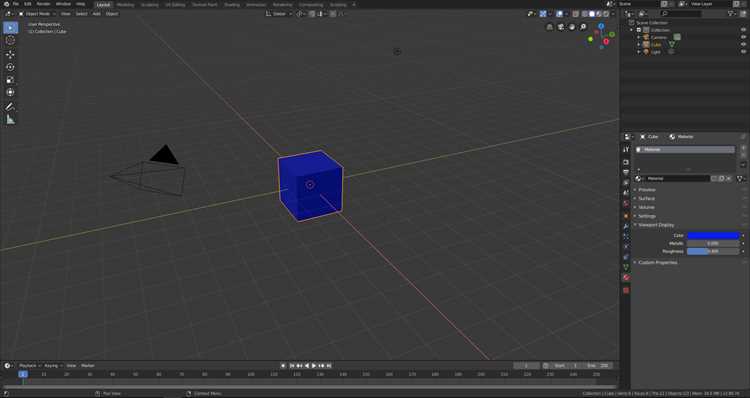The width and height of the screenshot is (750, 398).
Task: Switch to the Modeling workspace tab
Action: (x=125, y=4)
